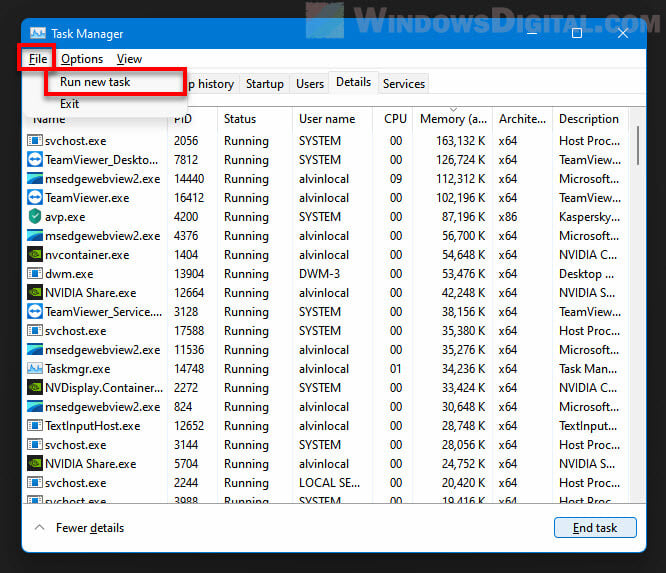Maximize the Task Manager window
This screenshot has height=573, width=666.
pos(577,33)
